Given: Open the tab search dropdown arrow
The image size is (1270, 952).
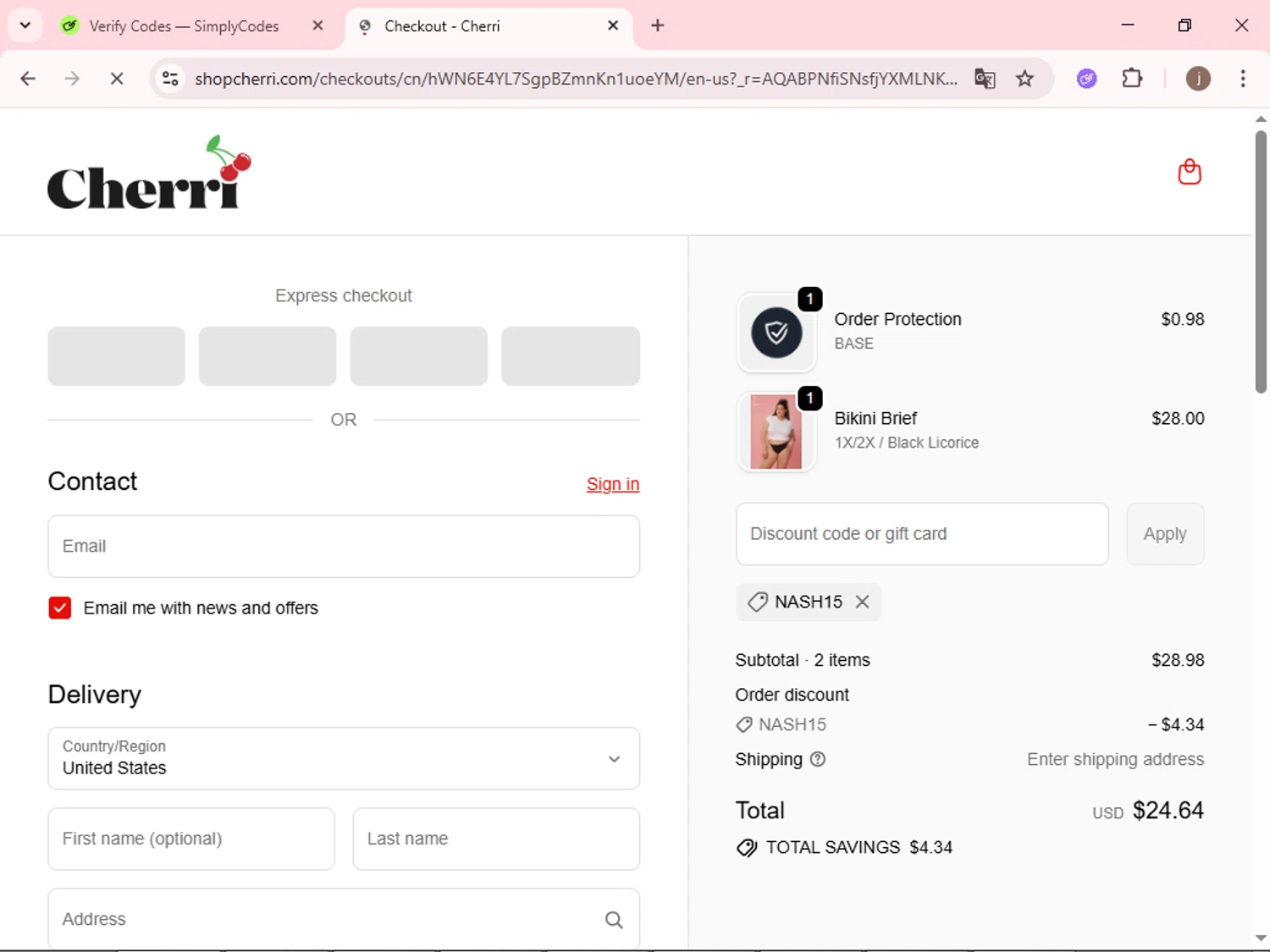Looking at the screenshot, I should [x=25, y=25].
